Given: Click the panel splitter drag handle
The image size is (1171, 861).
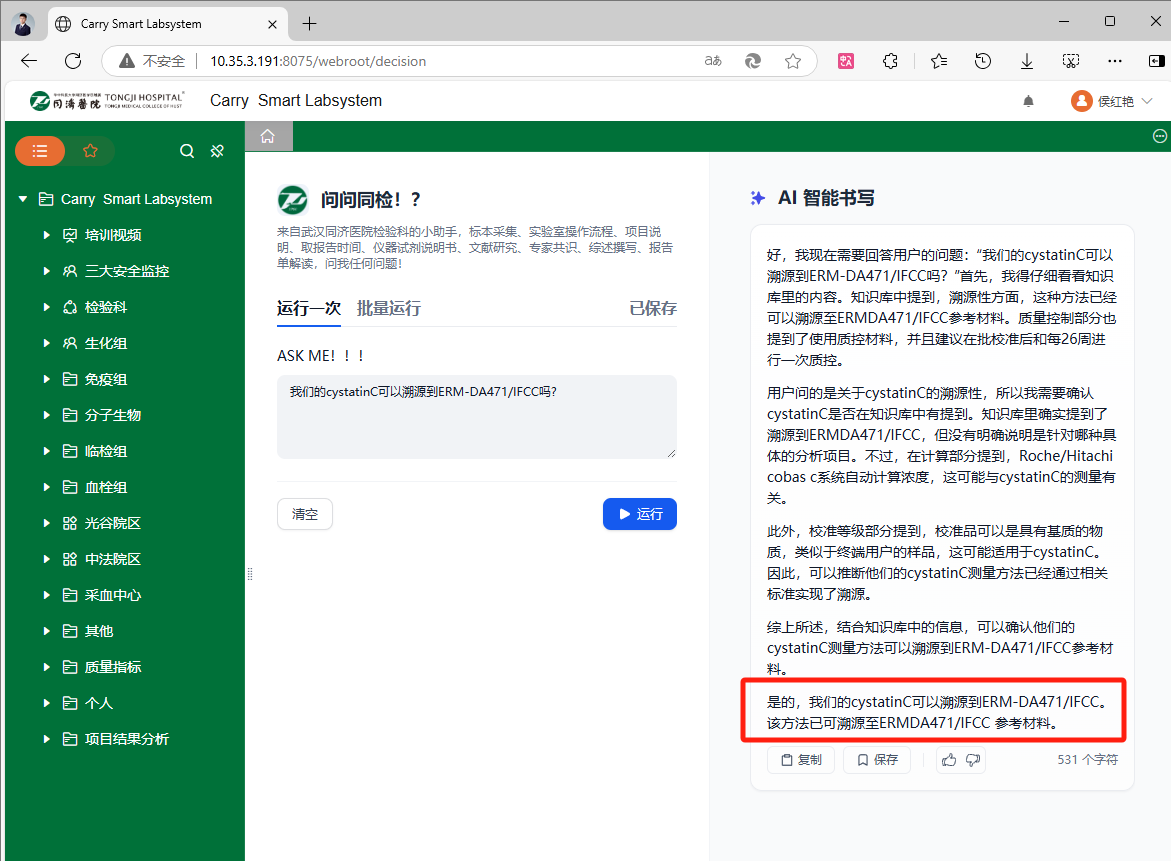Looking at the screenshot, I should [x=250, y=574].
